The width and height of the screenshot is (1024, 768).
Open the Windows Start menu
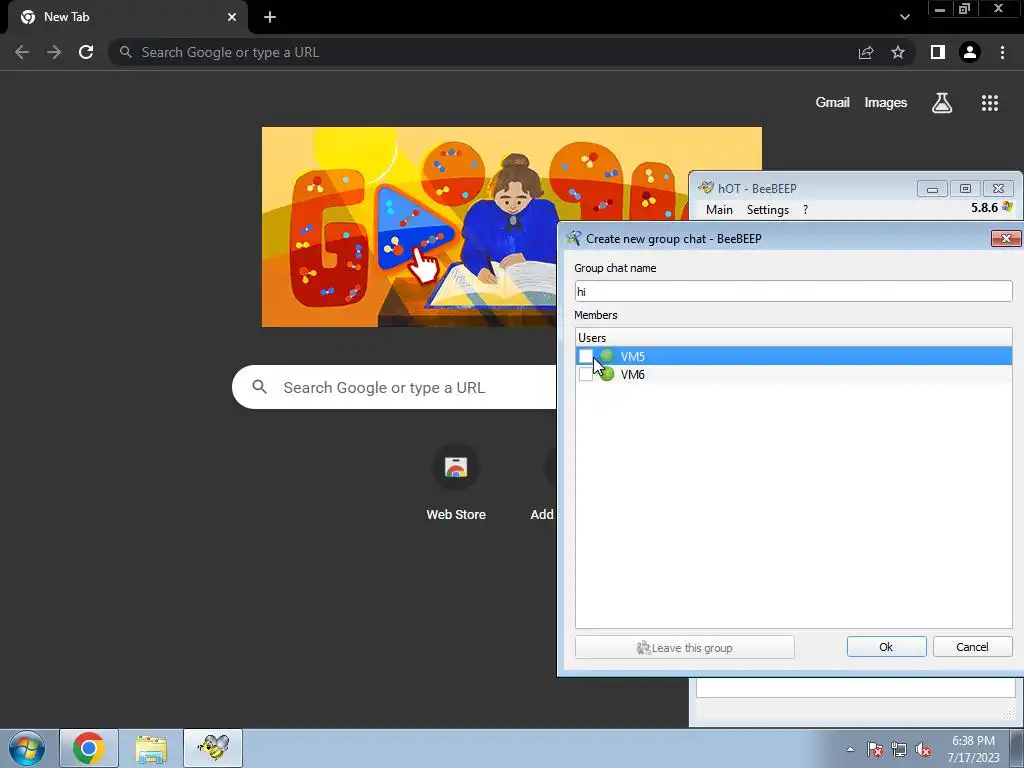[x=26, y=748]
